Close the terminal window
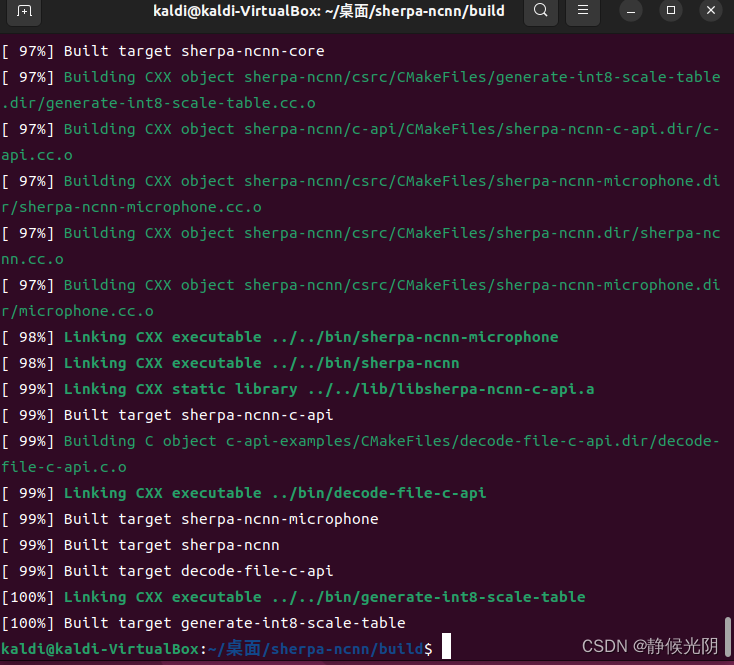This screenshot has width=734, height=665. point(711,10)
